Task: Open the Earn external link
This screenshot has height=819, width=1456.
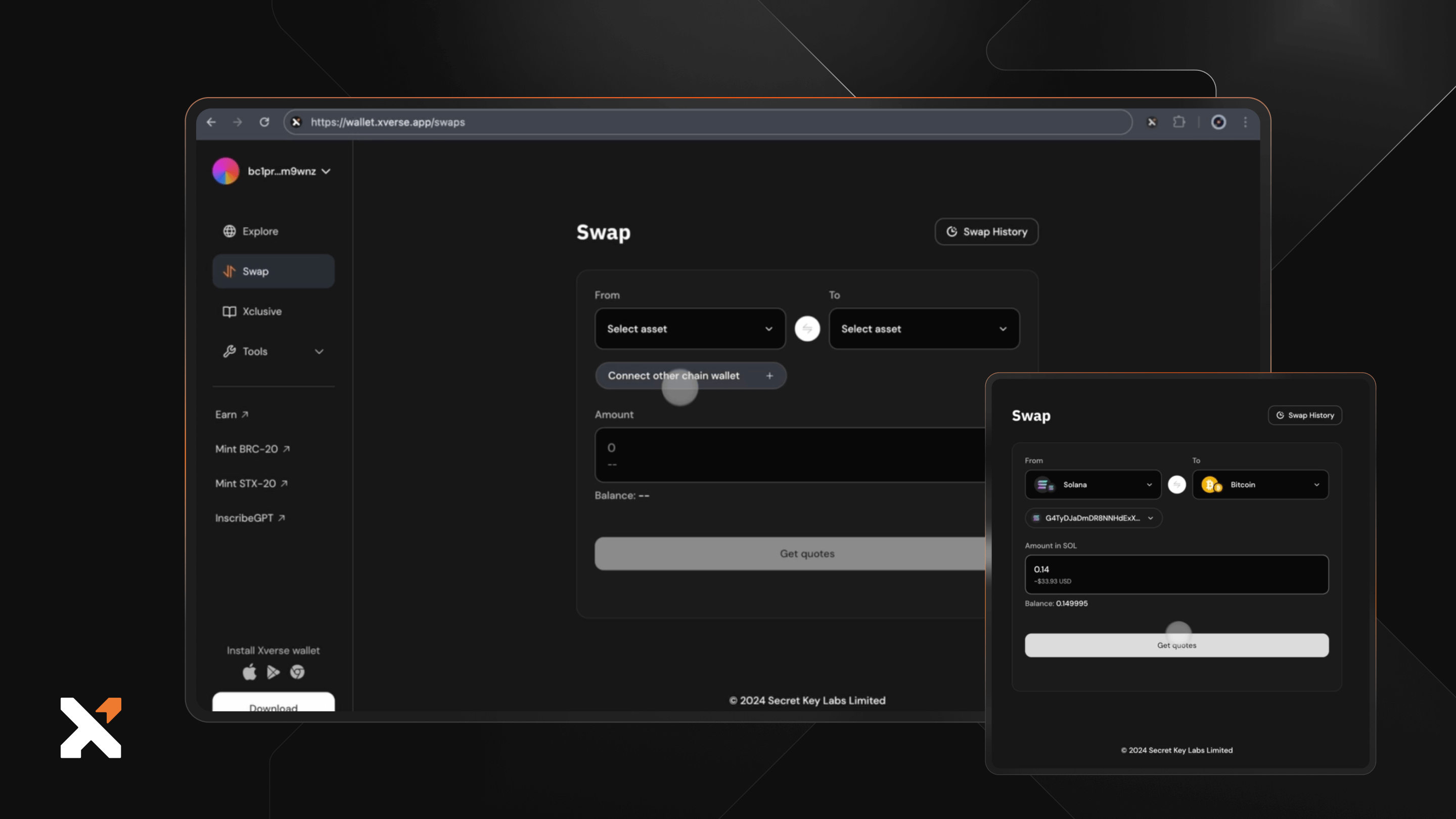Action: coord(232,415)
